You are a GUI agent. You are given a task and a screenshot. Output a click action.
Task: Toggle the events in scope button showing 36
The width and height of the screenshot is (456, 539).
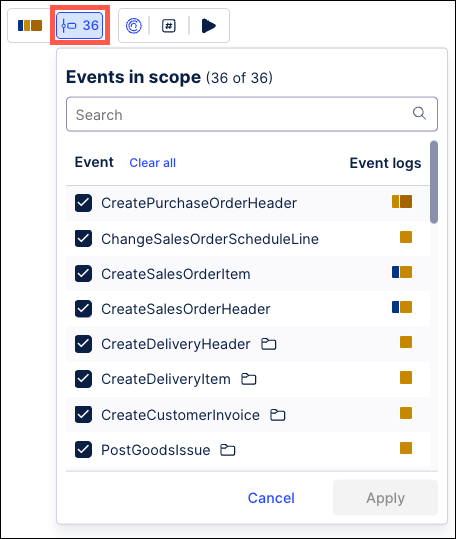coord(80,25)
